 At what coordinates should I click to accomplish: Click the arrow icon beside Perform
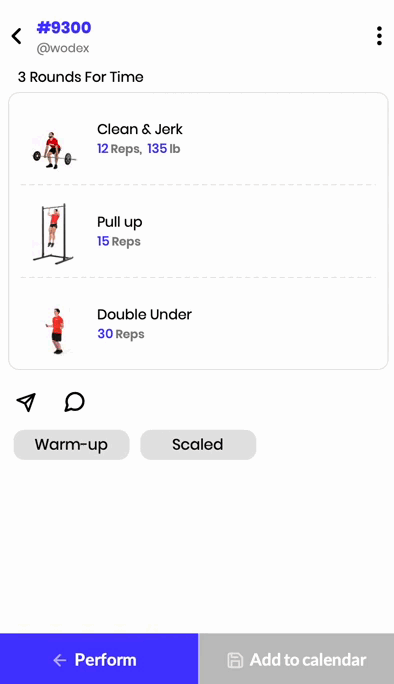click(60, 660)
